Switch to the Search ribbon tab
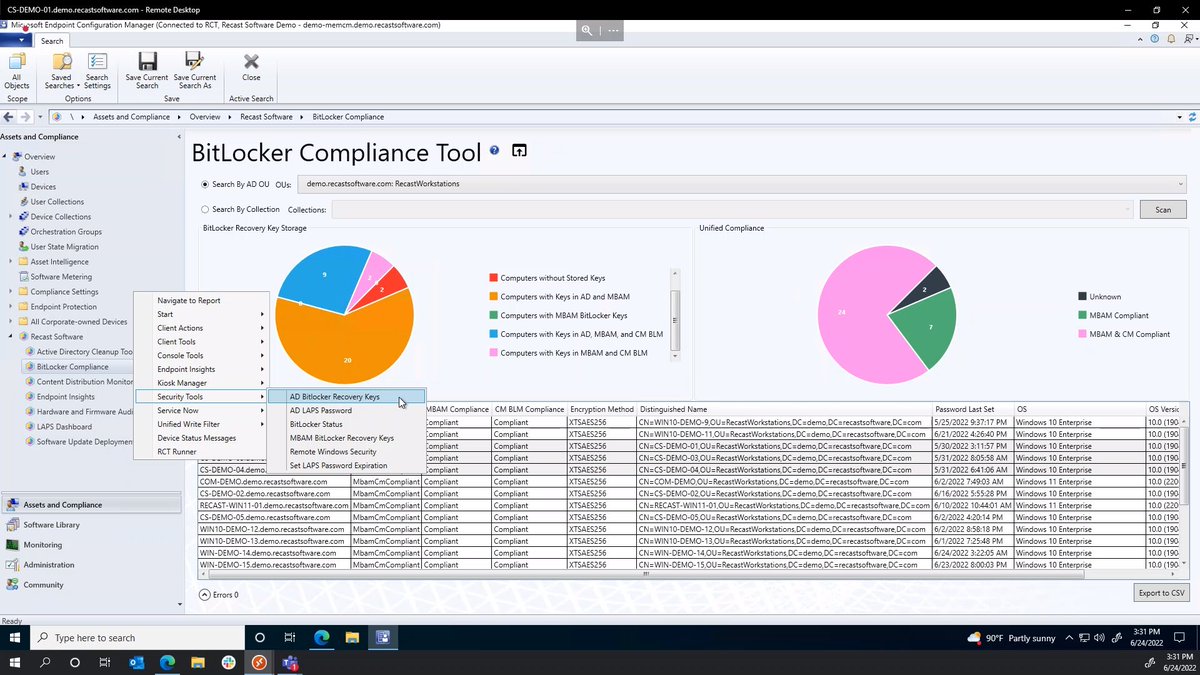The width and height of the screenshot is (1200, 675). tap(52, 41)
